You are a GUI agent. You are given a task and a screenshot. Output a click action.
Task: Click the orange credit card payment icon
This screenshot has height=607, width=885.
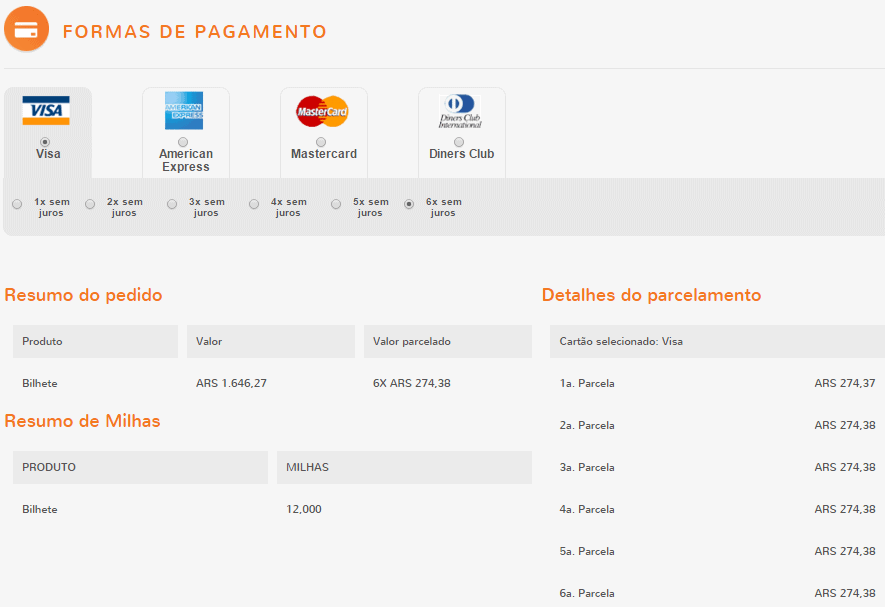26,29
